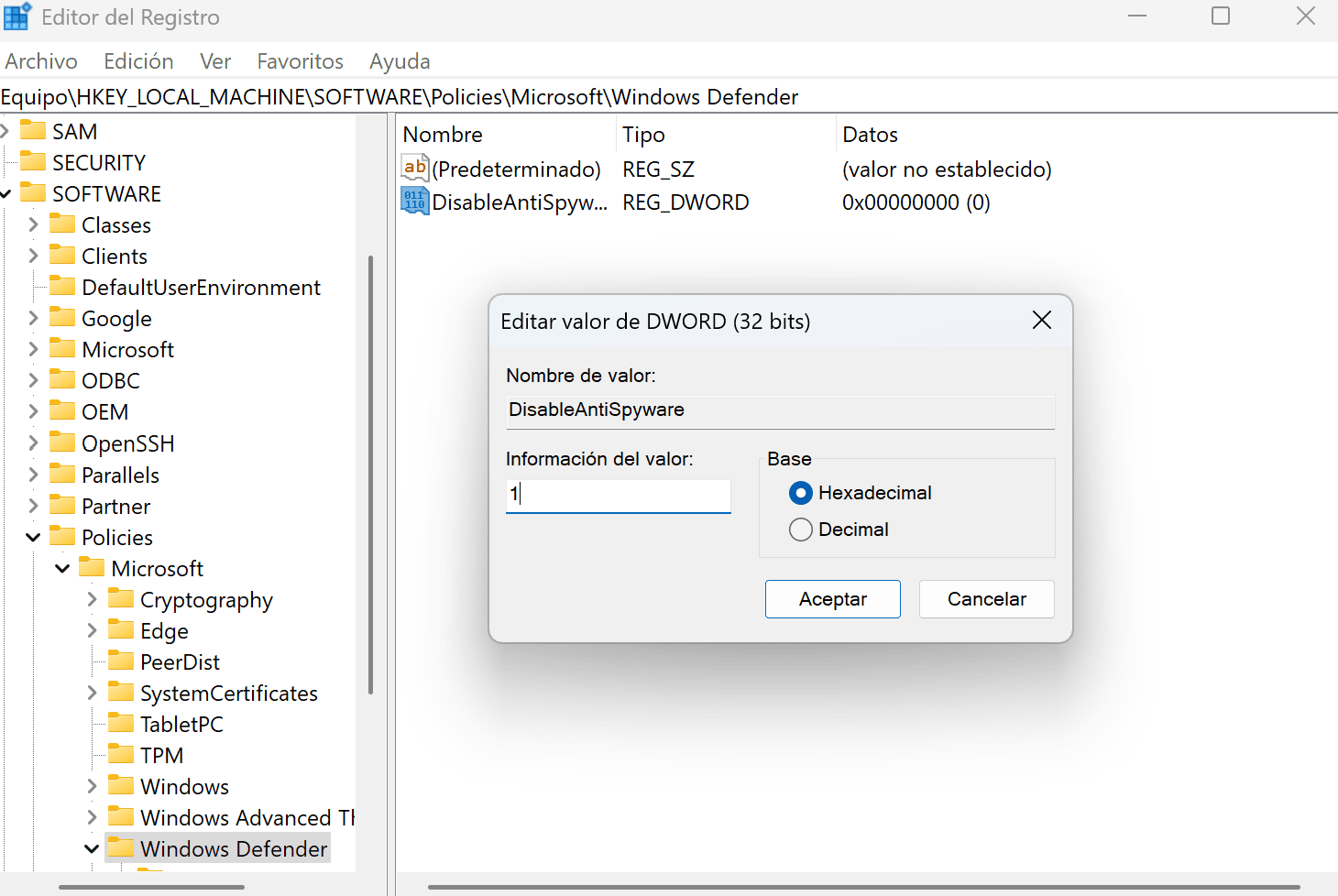Select the Hexadecimal base radio button
The width and height of the screenshot is (1338, 896).
[801, 492]
